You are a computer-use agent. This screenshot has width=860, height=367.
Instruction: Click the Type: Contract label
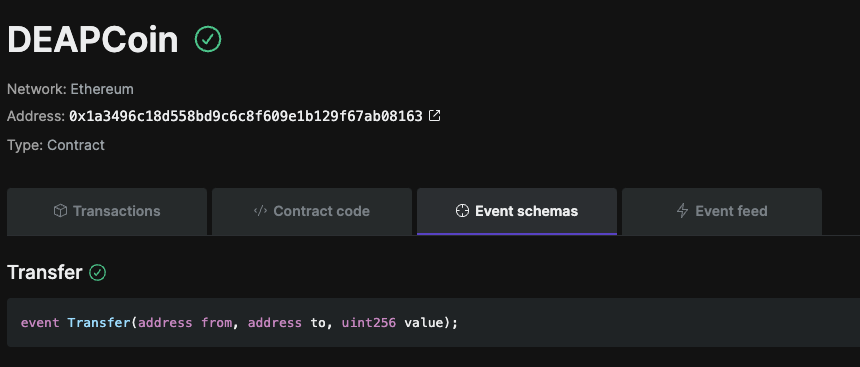click(55, 145)
